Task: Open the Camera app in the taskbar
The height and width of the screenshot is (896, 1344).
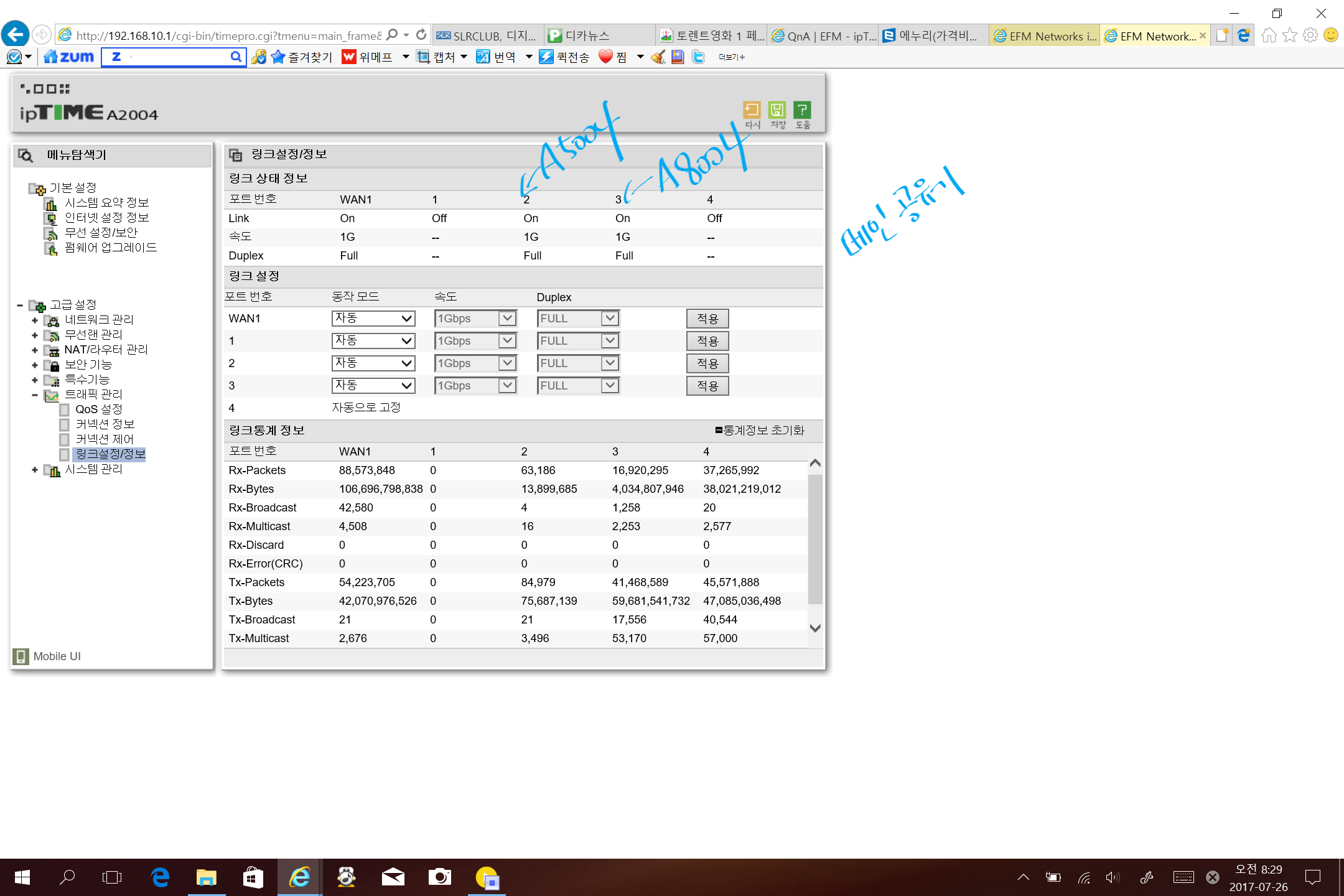Action: 439,877
